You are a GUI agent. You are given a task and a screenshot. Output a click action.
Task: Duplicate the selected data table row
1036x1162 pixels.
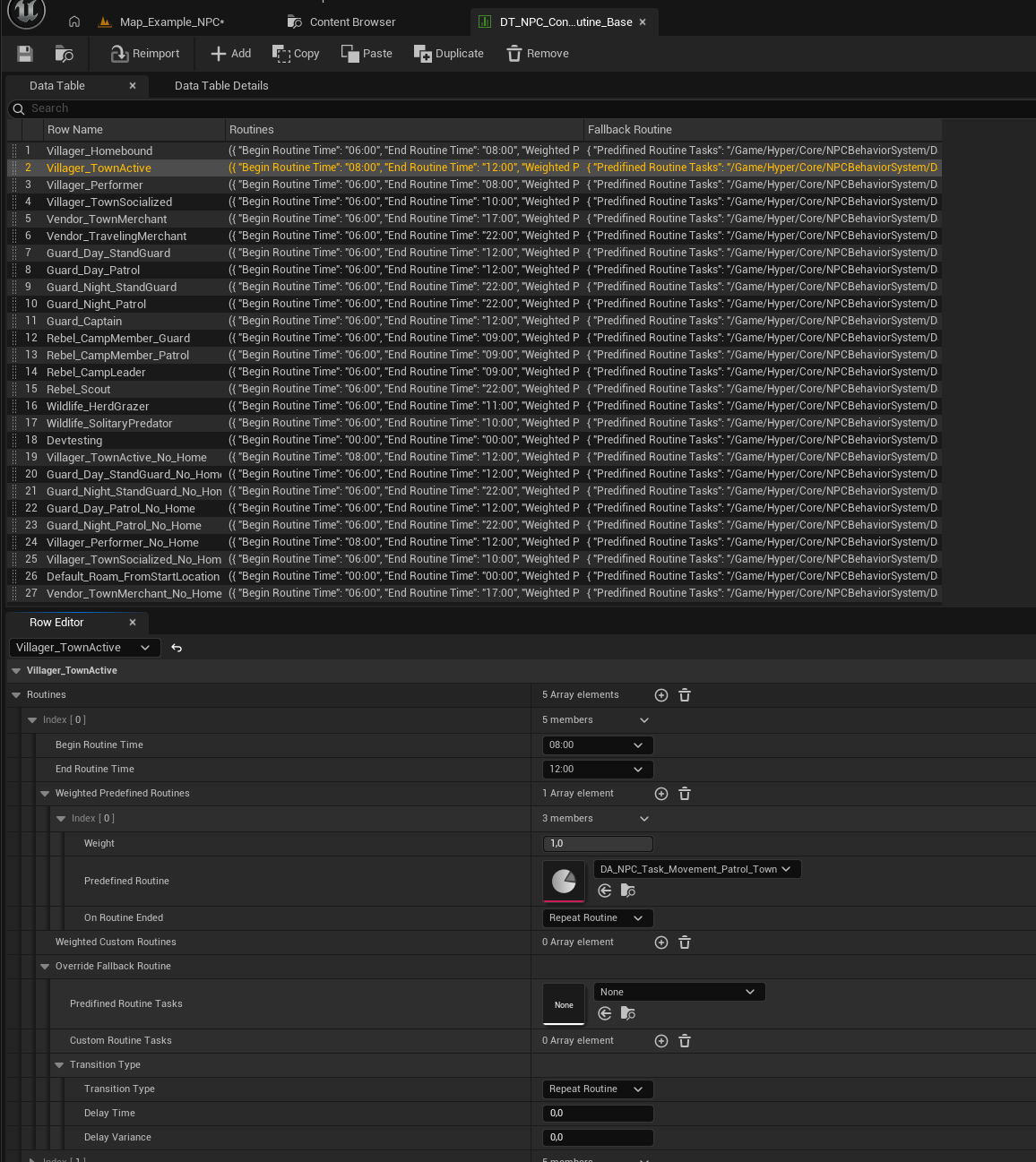coord(449,54)
